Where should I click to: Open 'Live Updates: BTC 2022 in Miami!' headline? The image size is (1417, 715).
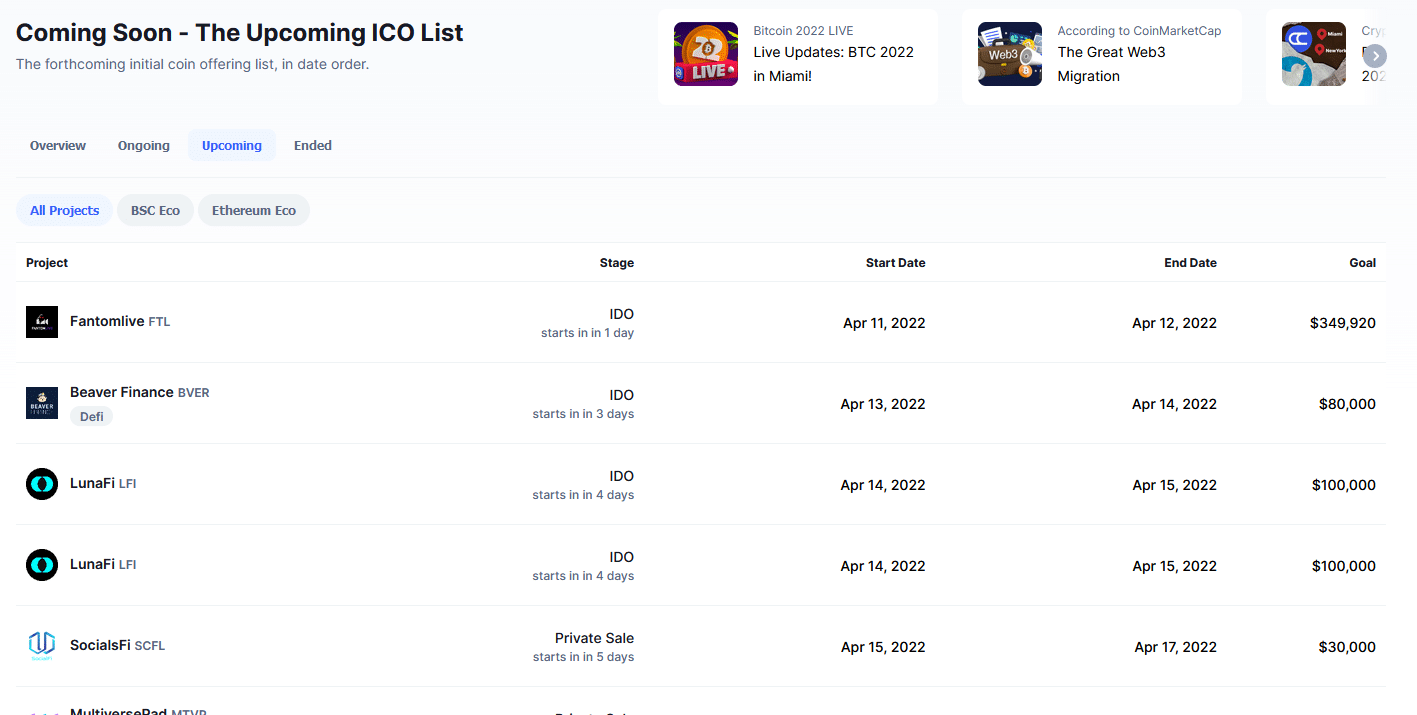click(833, 64)
